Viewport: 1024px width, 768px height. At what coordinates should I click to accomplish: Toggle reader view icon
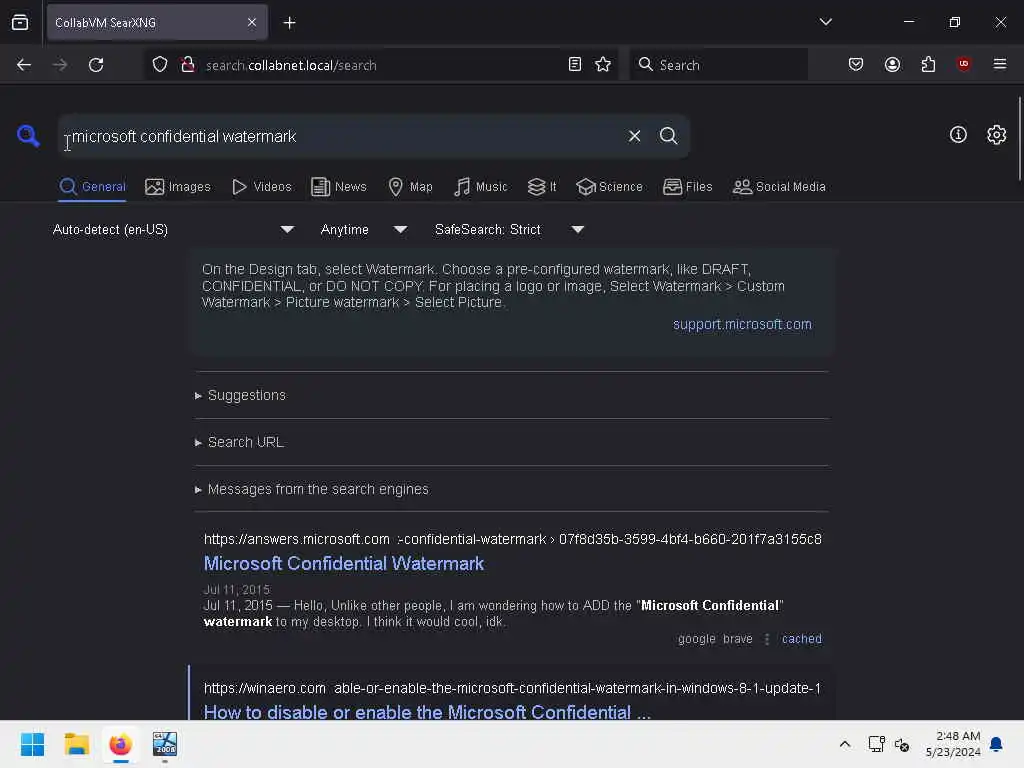tap(575, 64)
